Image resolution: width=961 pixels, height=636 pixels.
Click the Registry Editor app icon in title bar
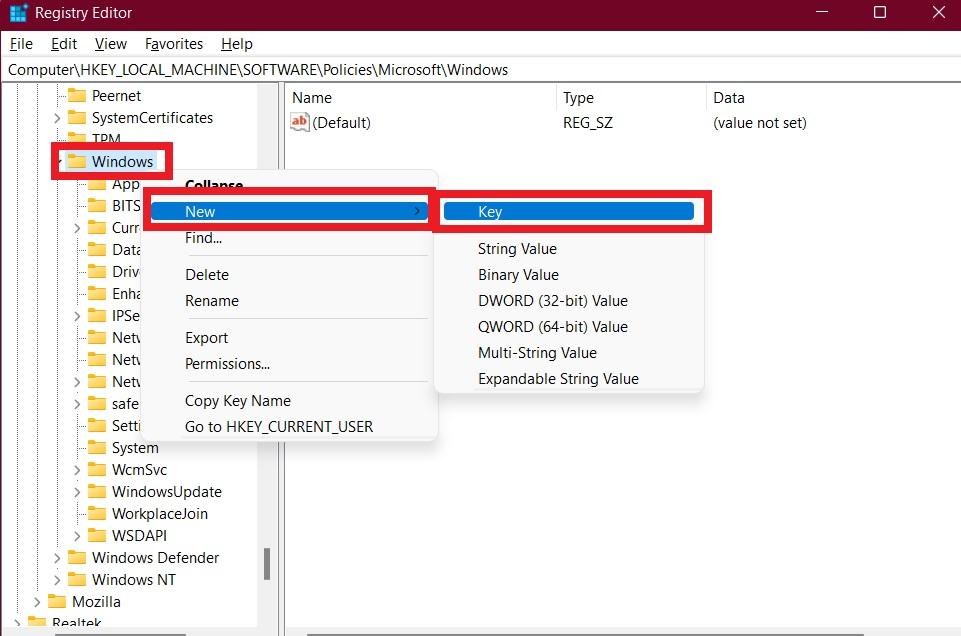[18, 13]
